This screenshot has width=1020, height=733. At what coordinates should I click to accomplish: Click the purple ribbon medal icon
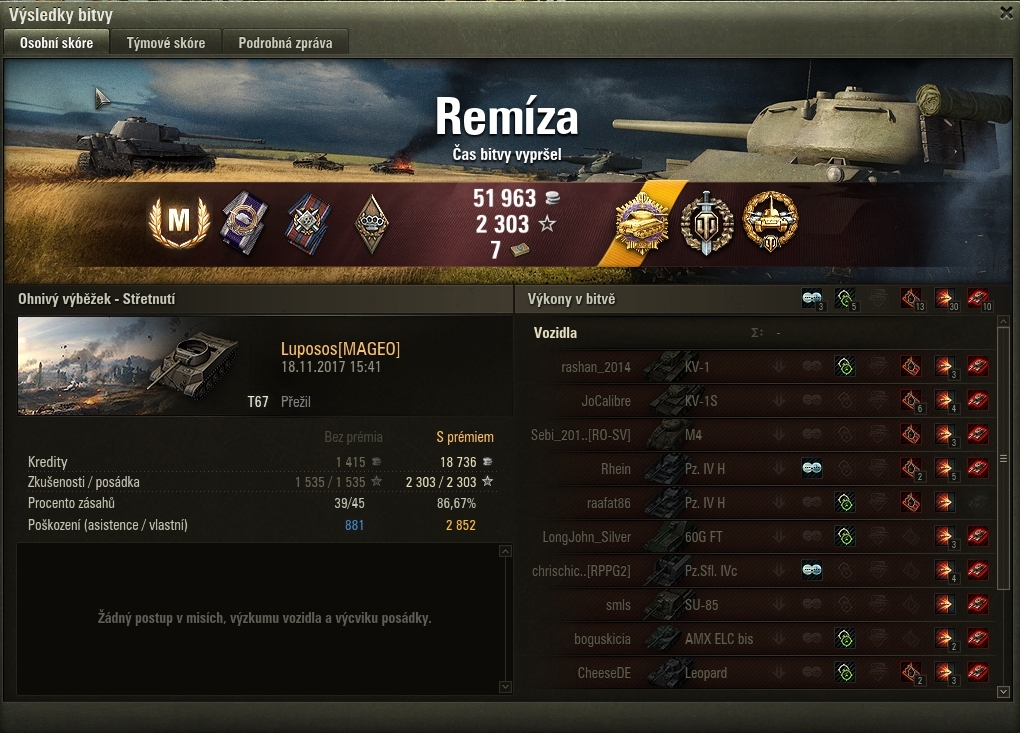click(x=244, y=223)
